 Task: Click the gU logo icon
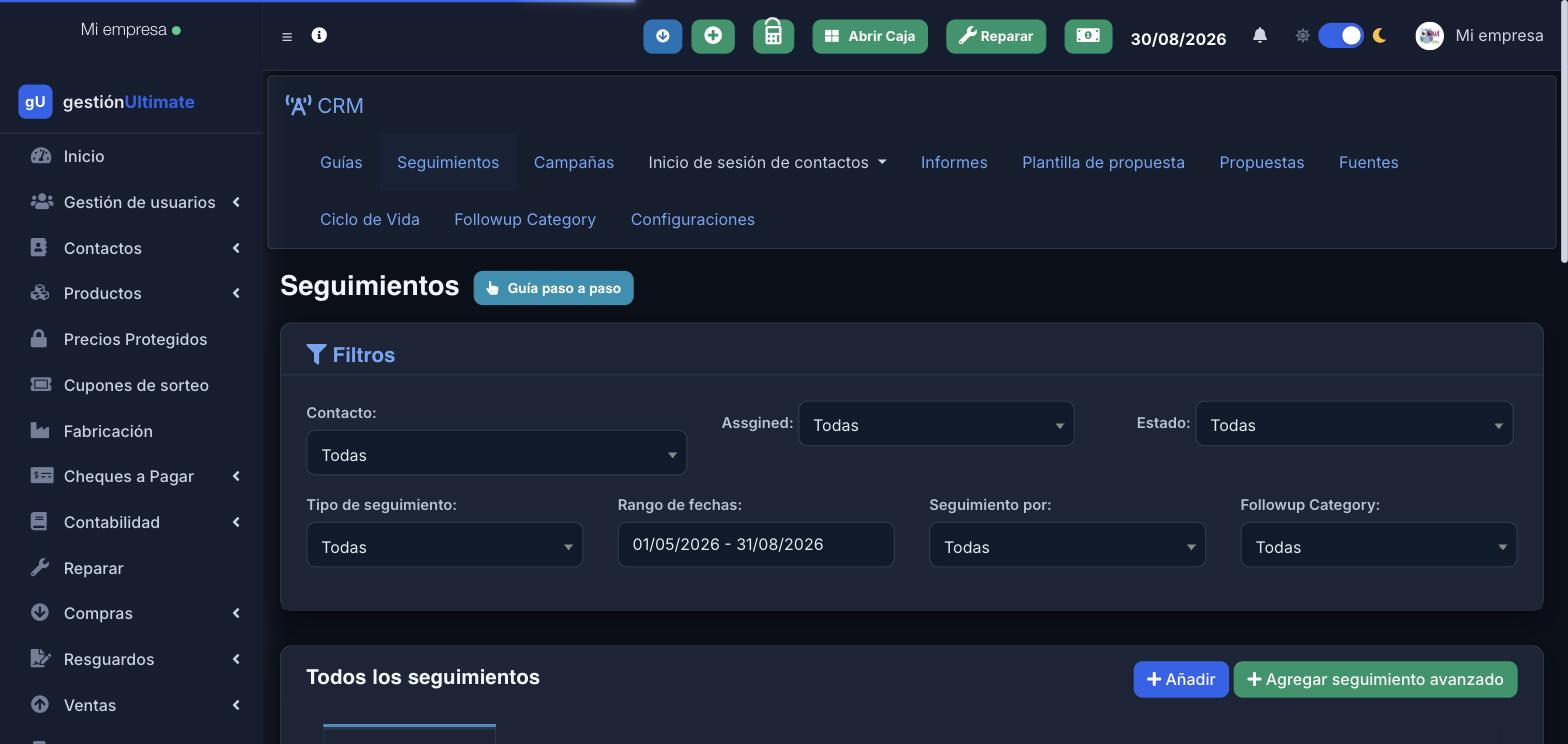[35, 101]
